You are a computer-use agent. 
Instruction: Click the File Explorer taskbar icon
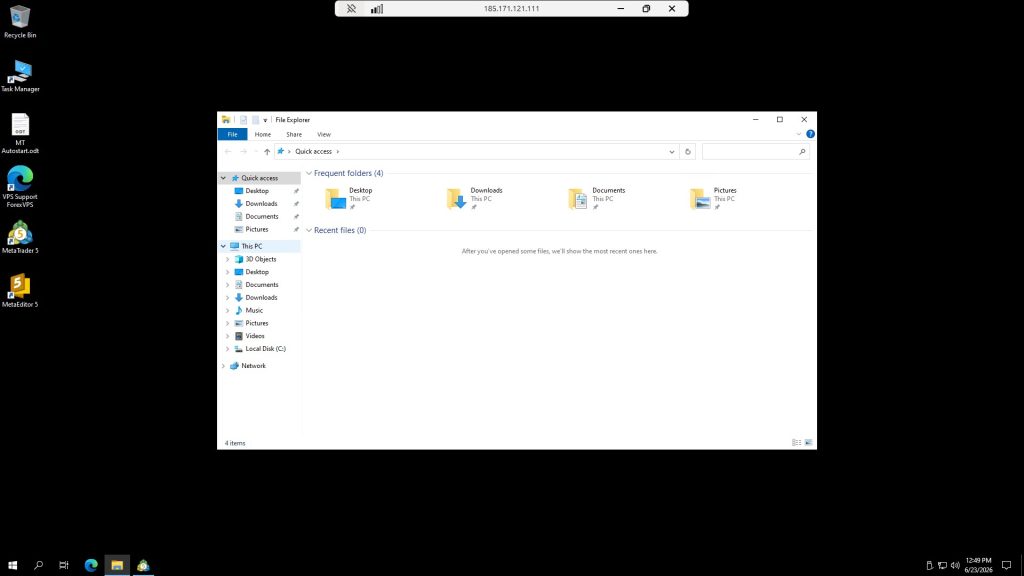pyautogui.click(x=117, y=565)
